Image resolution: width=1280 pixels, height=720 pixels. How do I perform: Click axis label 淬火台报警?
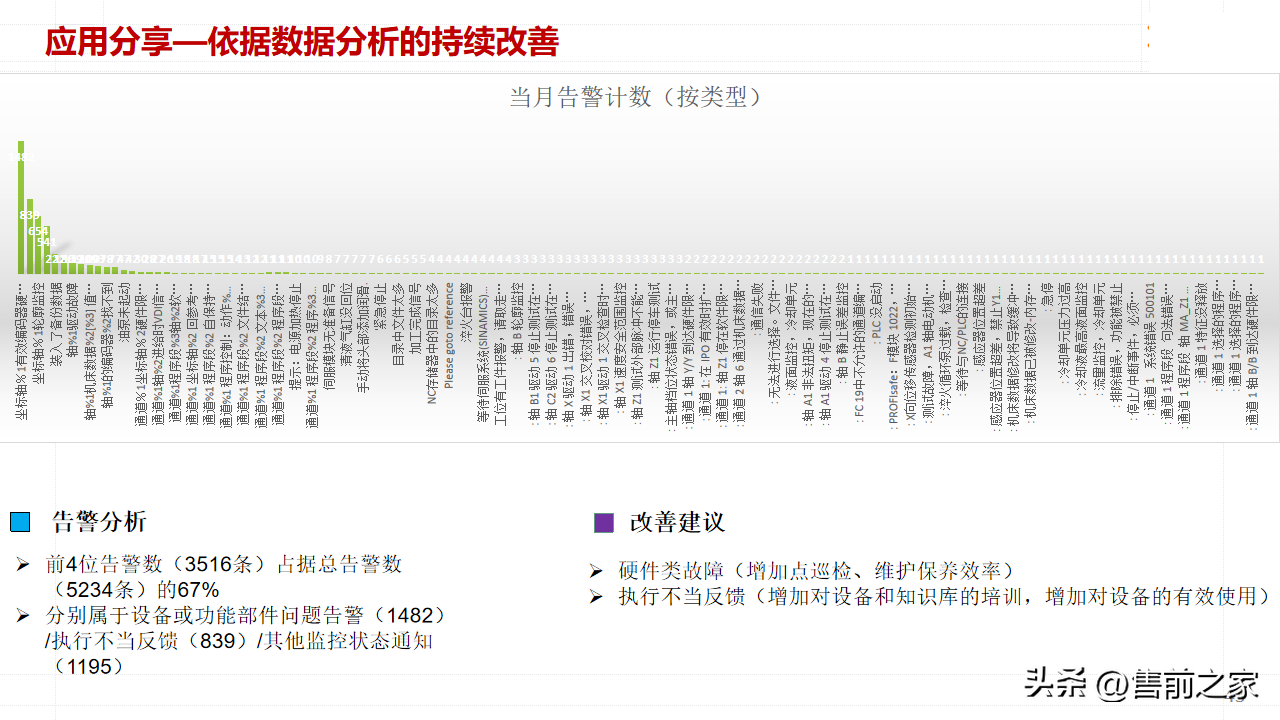(466, 311)
